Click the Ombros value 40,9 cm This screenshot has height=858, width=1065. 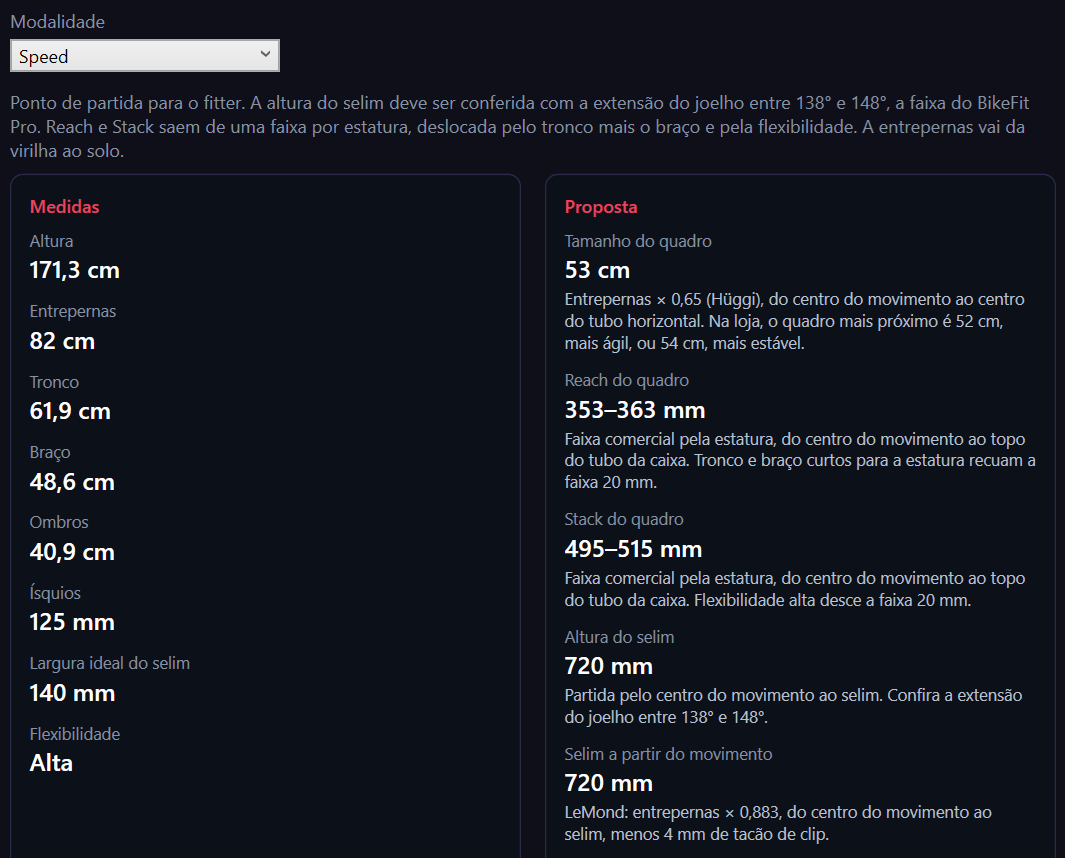click(72, 552)
